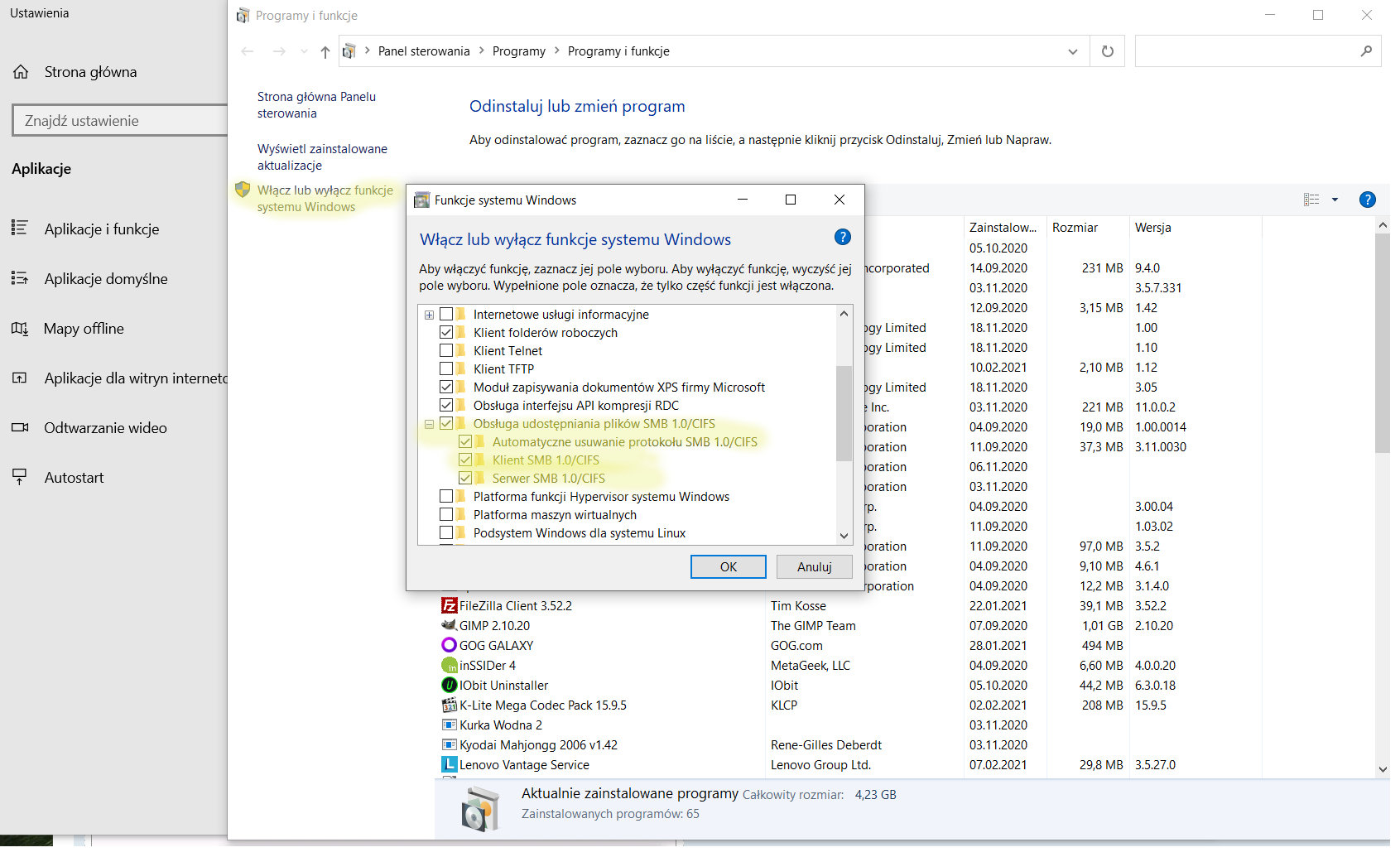This screenshot has height=857, width=1400.
Task: Check the Klient TFTP checkbox
Action: coord(446,368)
